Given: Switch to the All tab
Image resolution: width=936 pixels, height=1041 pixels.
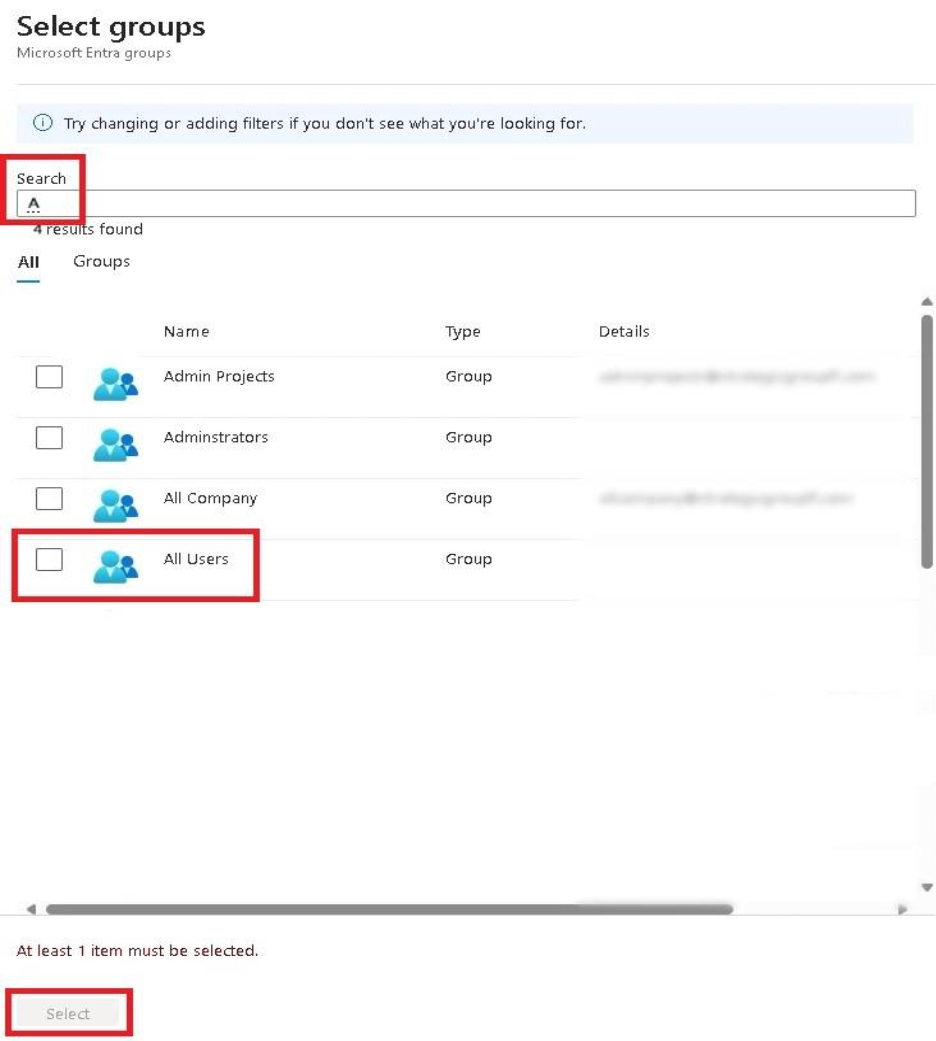Looking at the screenshot, I should [29, 261].
